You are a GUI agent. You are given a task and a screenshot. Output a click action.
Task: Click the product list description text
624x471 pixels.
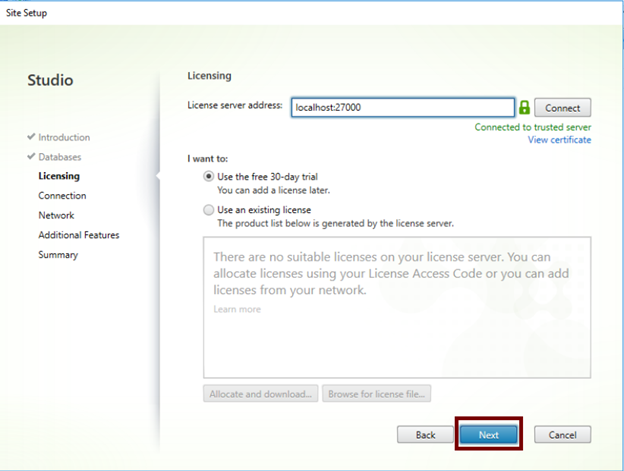pos(335,224)
